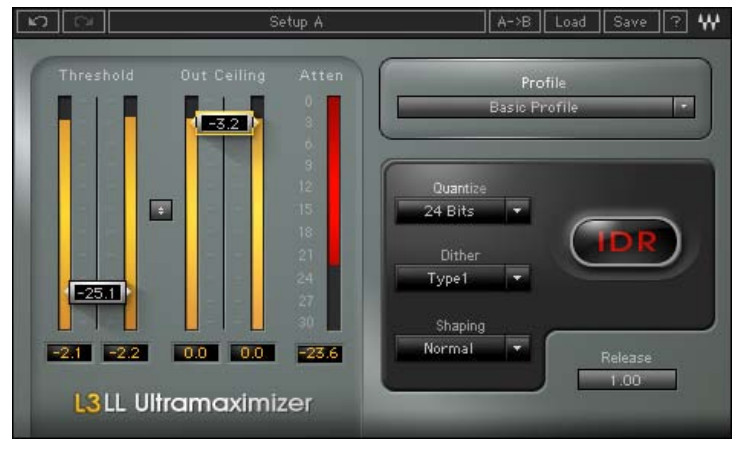The image size is (742, 450).
Task: Click the Shaping dropdown arrow
Action: (517, 349)
